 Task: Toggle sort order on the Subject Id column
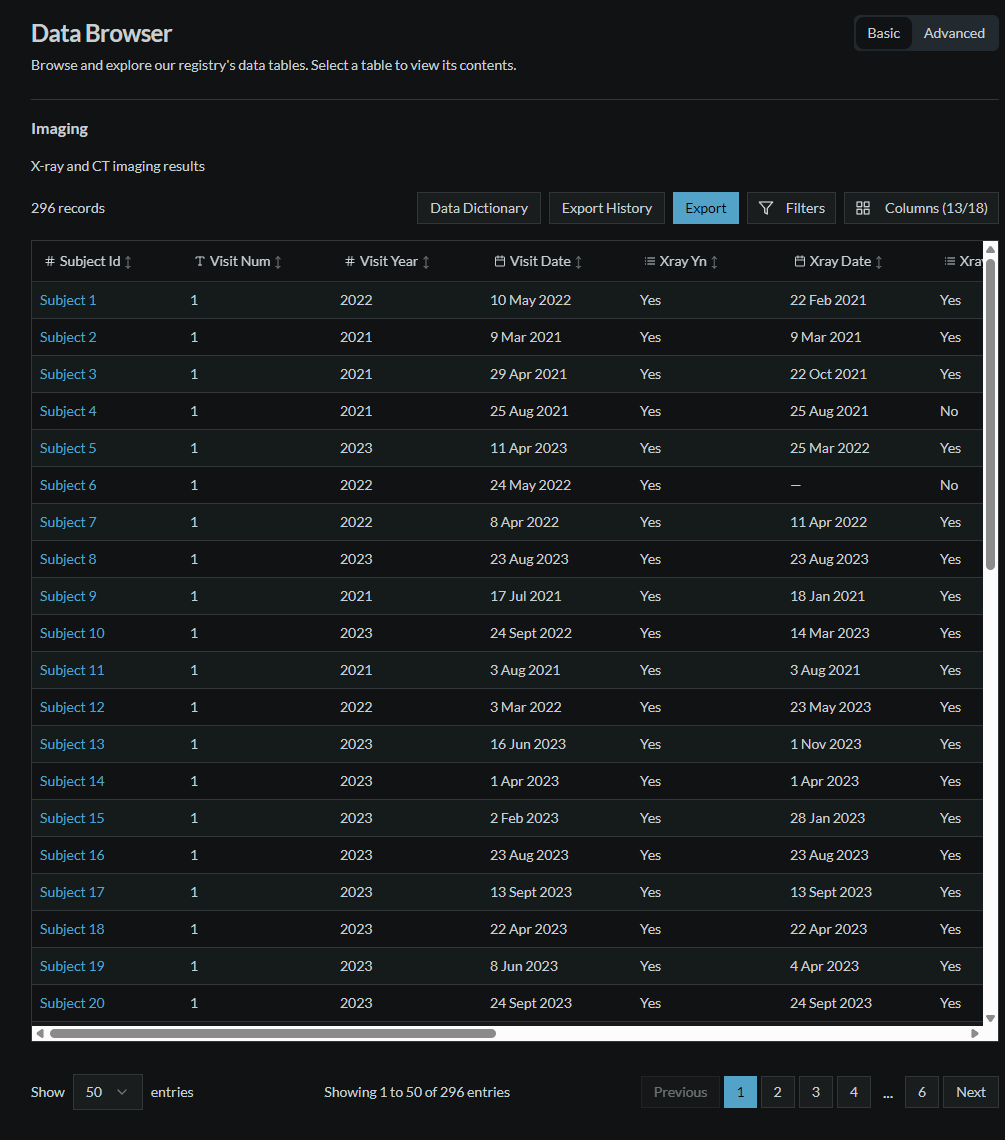click(x=127, y=261)
